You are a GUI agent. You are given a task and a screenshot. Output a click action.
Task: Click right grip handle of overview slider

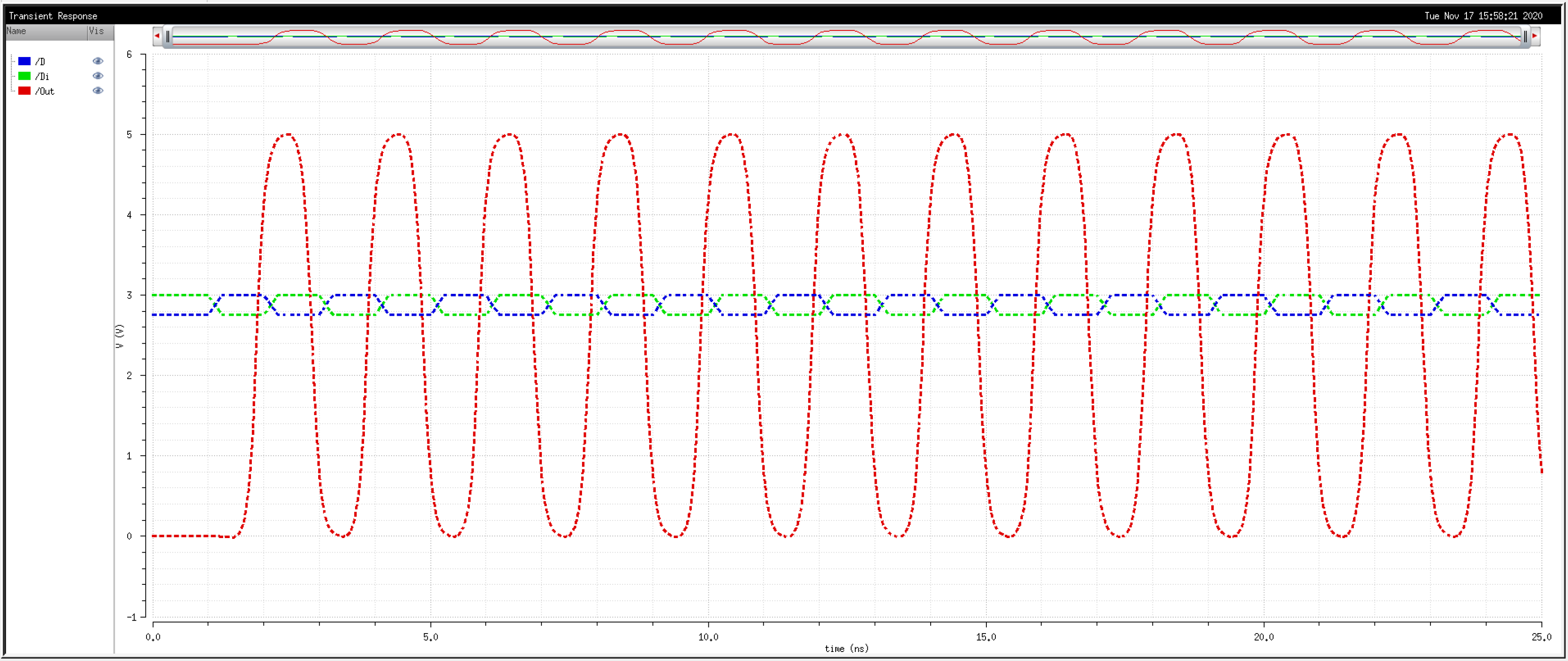[1525, 37]
